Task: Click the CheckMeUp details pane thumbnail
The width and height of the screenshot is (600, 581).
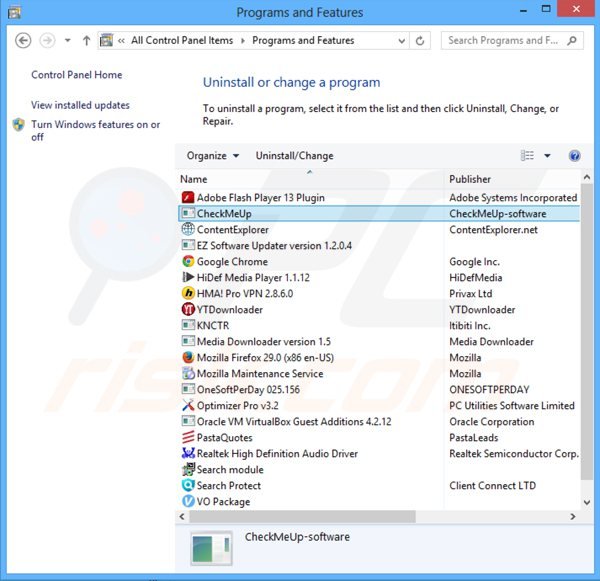Action: click(211, 548)
